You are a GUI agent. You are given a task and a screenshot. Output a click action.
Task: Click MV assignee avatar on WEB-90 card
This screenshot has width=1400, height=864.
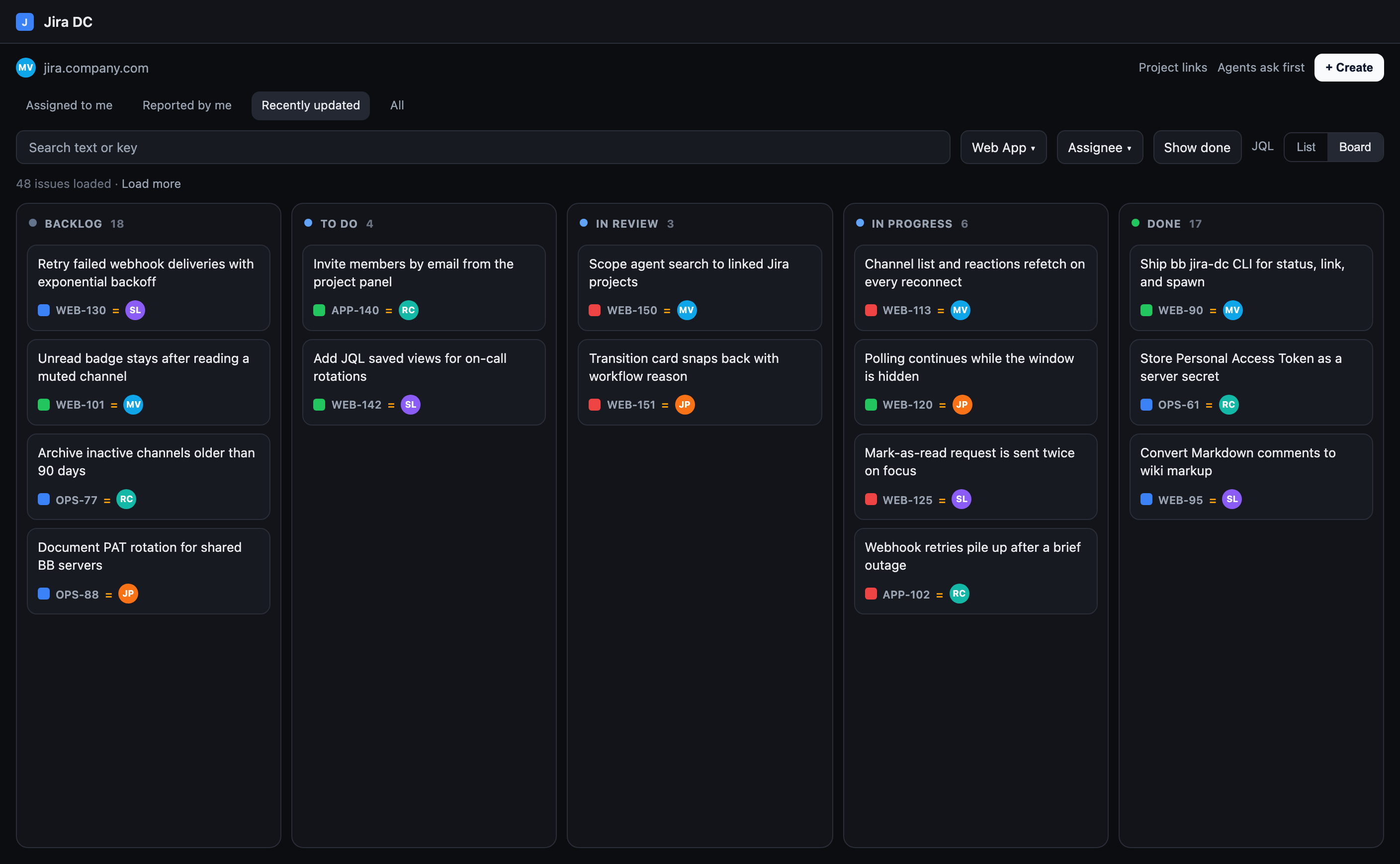pos(1232,310)
